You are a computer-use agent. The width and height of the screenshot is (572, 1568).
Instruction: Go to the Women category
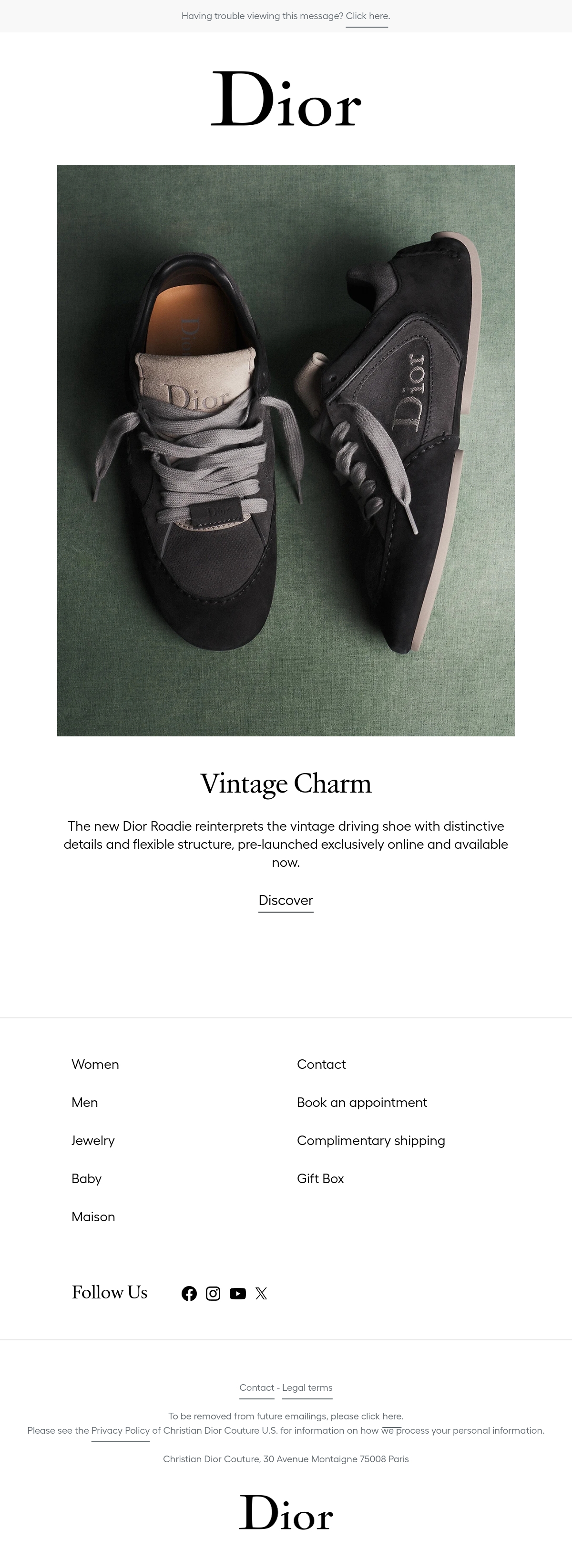point(95,1064)
